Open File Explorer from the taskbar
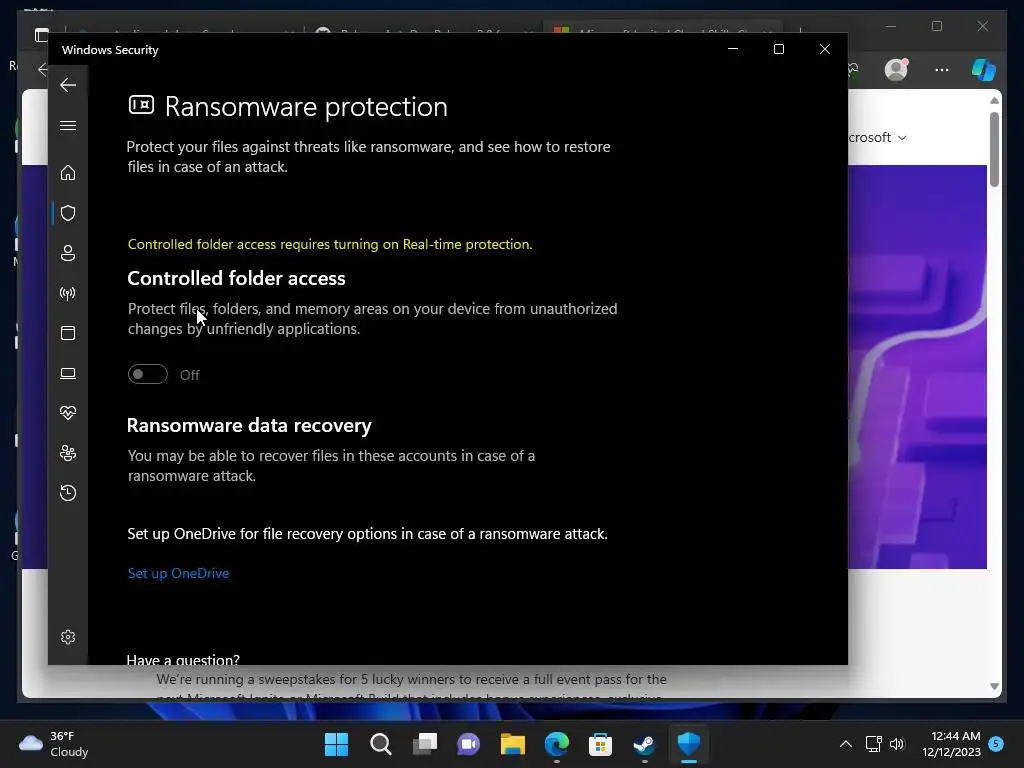Viewport: 1024px width, 768px height. click(x=513, y=744)
